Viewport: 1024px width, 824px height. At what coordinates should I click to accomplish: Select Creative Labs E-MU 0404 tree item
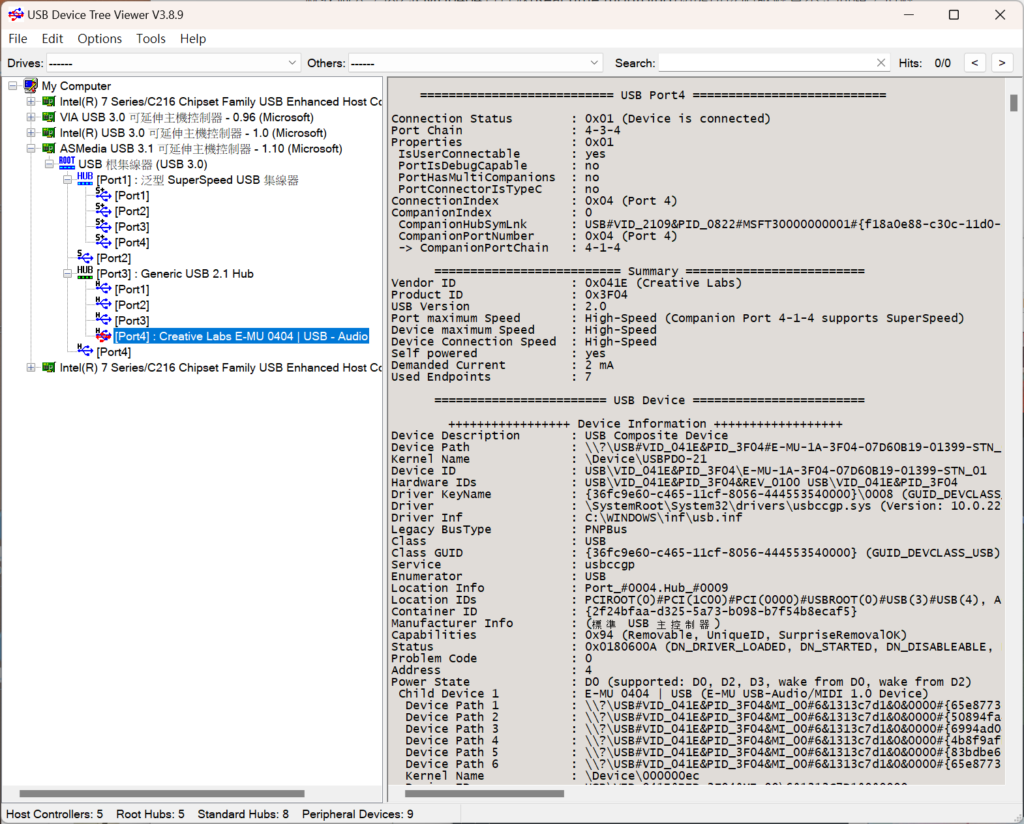(x=242, y=336)
